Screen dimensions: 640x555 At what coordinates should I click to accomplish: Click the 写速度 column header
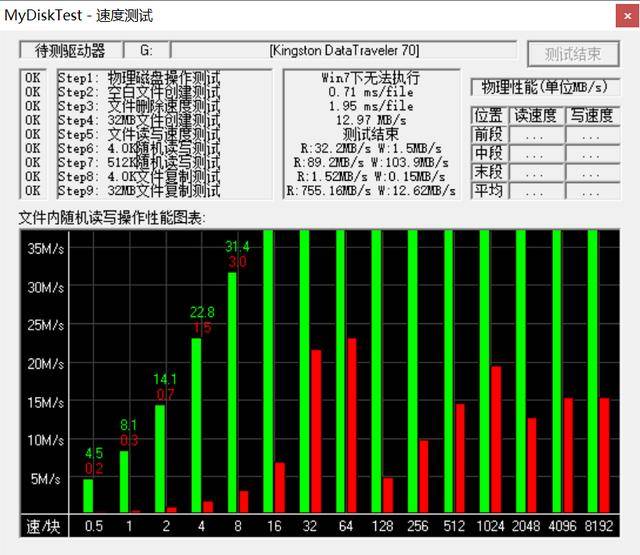pyautogui.click(x=592, y=115)
